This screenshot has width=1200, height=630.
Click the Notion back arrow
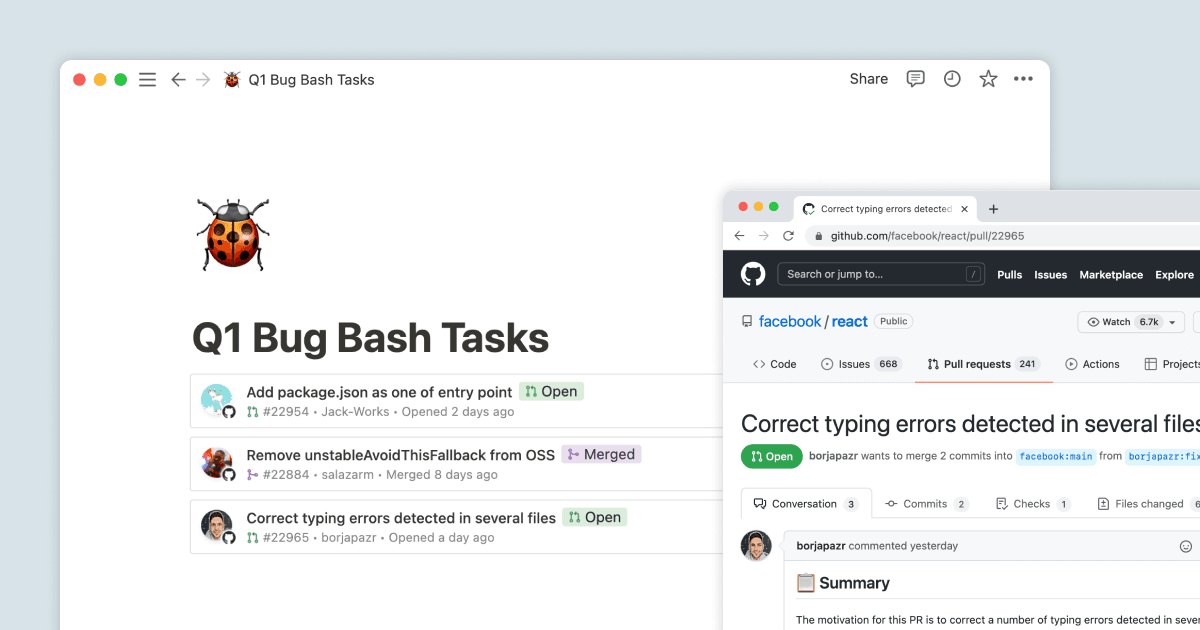[x=178, y=80]
